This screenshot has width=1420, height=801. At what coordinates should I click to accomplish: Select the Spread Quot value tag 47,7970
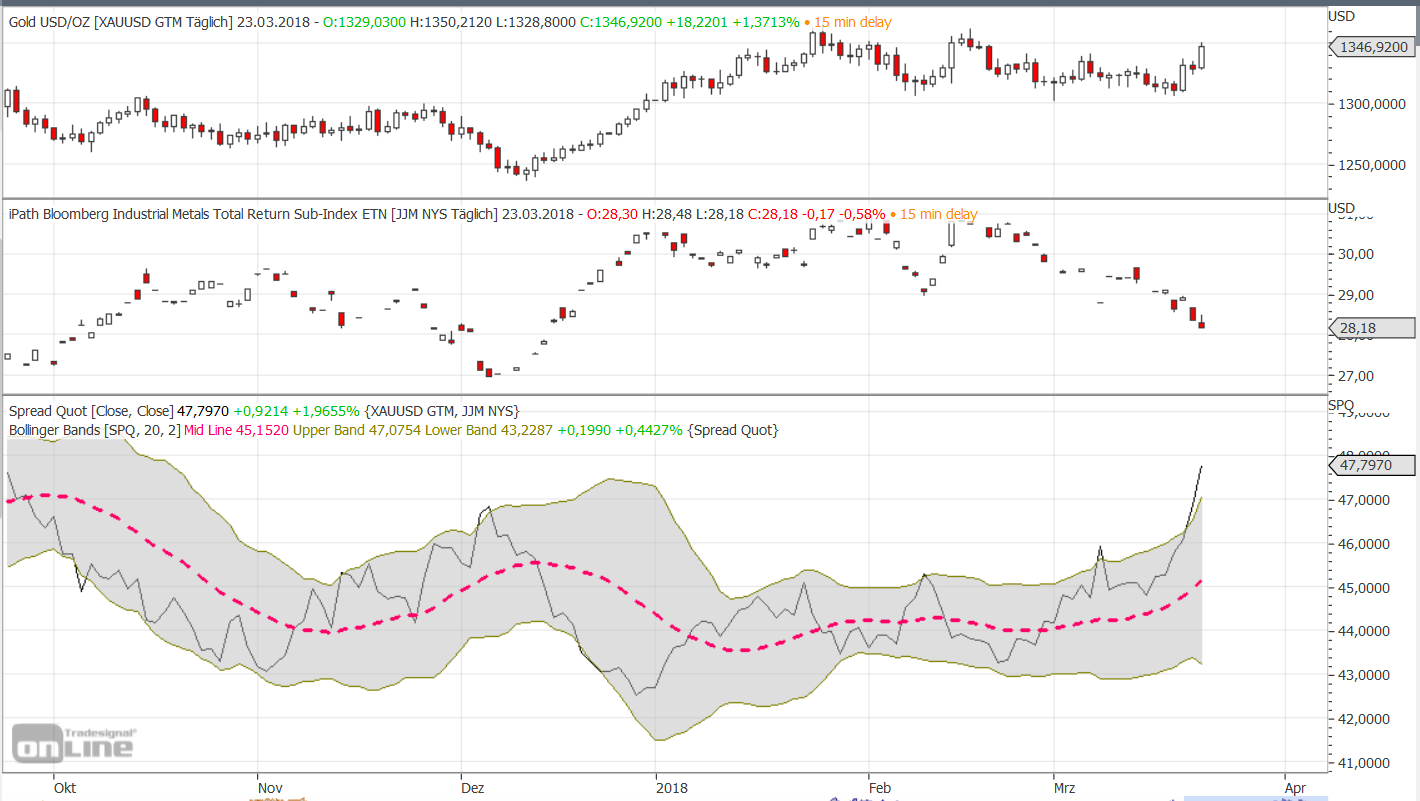(x=1374, y=465)
